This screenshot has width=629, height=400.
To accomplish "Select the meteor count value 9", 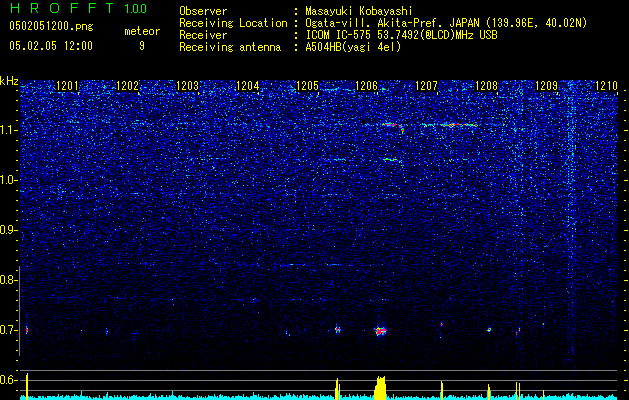I will (142, 46).
